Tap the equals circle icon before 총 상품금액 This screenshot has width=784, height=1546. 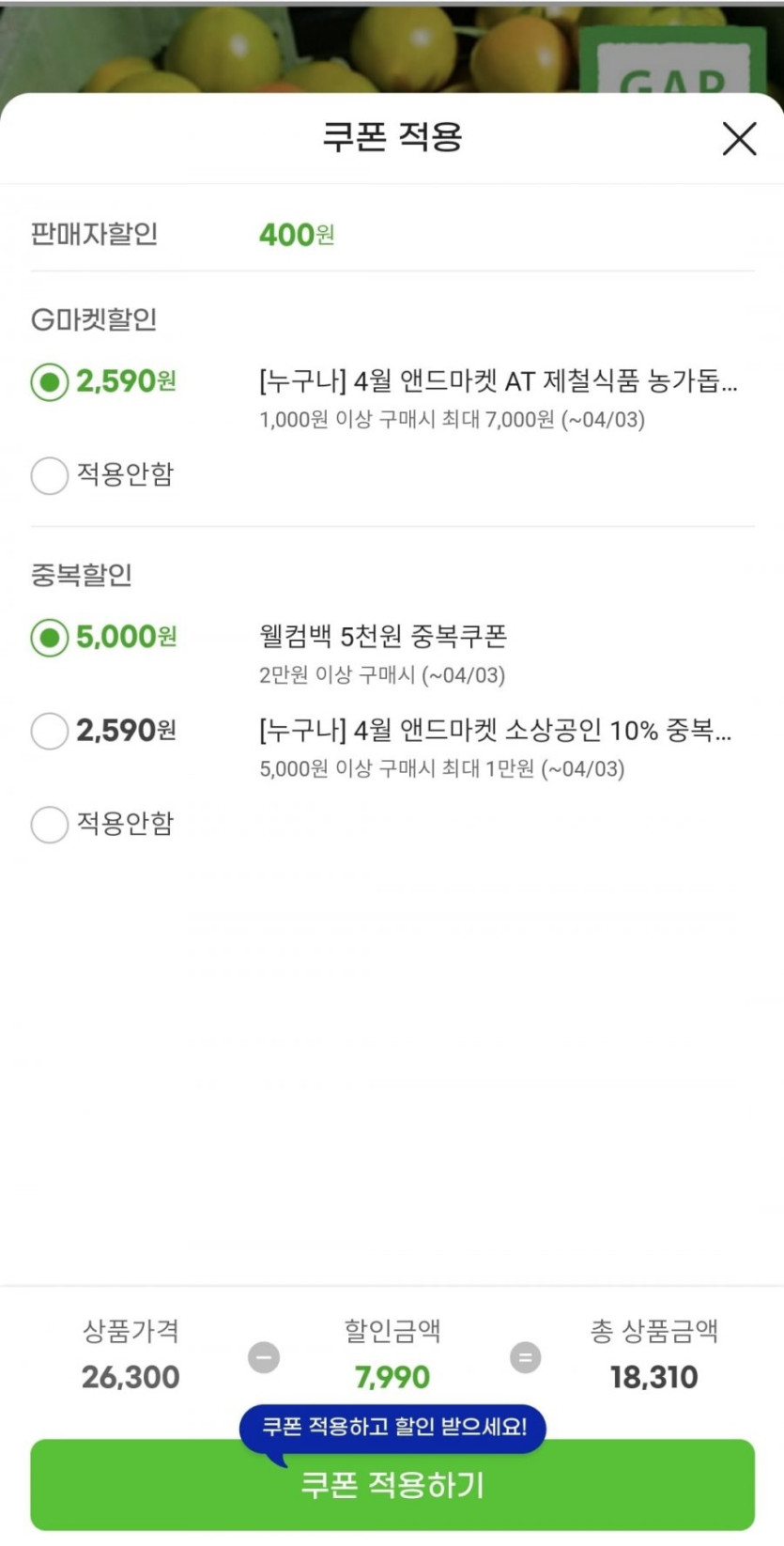(525, 1357)
